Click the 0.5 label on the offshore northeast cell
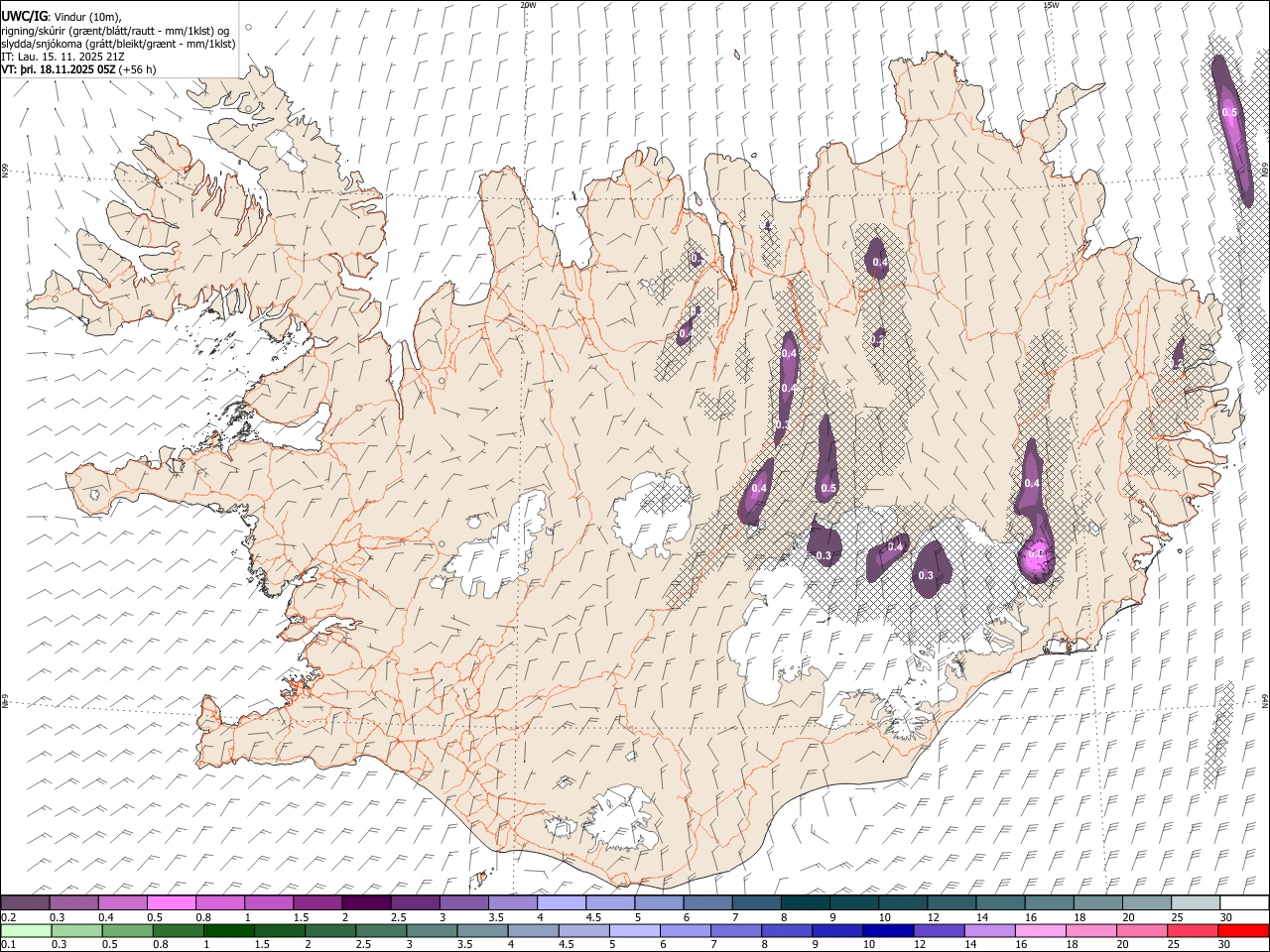Screen dimensions: 1270x952 [1229, 112]
